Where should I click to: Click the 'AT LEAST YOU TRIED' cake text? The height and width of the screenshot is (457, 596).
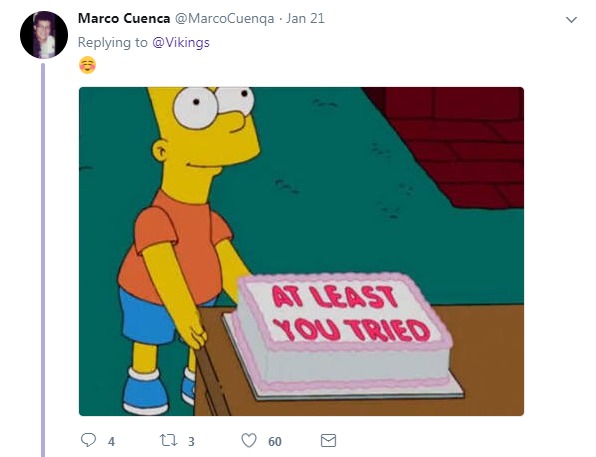351,314
